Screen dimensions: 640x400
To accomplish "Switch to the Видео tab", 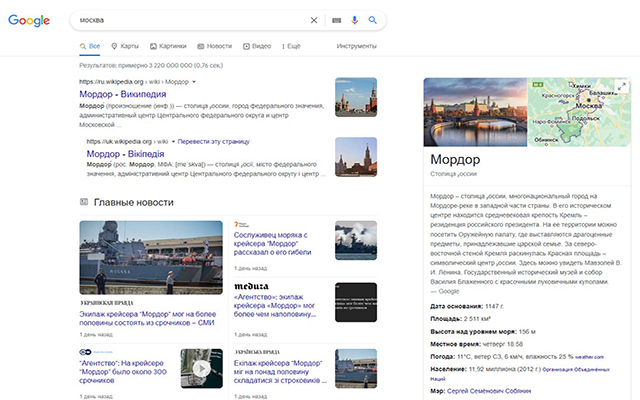I will [257, 46].
